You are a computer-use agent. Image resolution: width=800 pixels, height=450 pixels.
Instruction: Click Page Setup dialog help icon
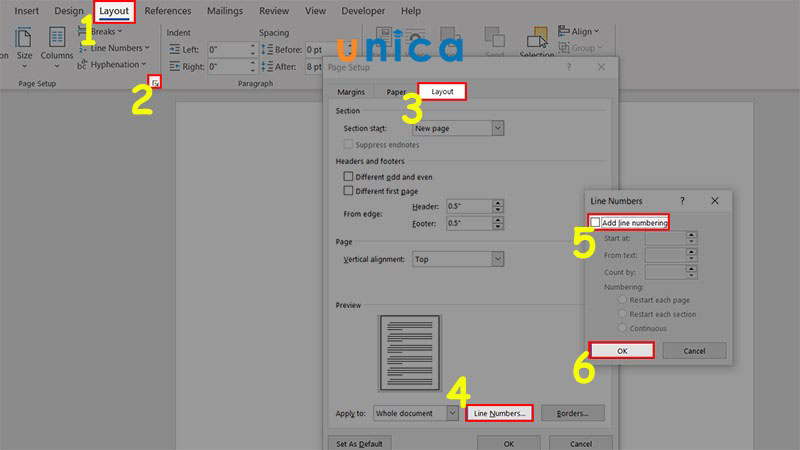[x=569, y=67]
